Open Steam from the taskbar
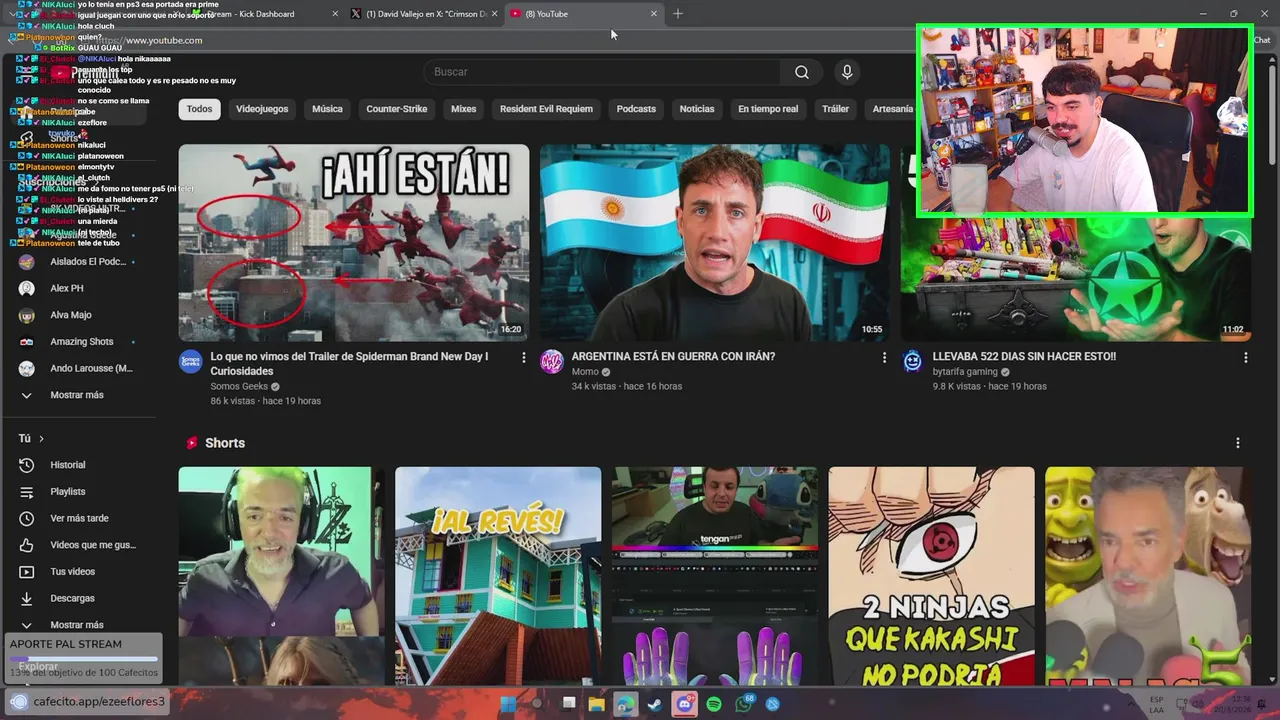 click(654, 704)
